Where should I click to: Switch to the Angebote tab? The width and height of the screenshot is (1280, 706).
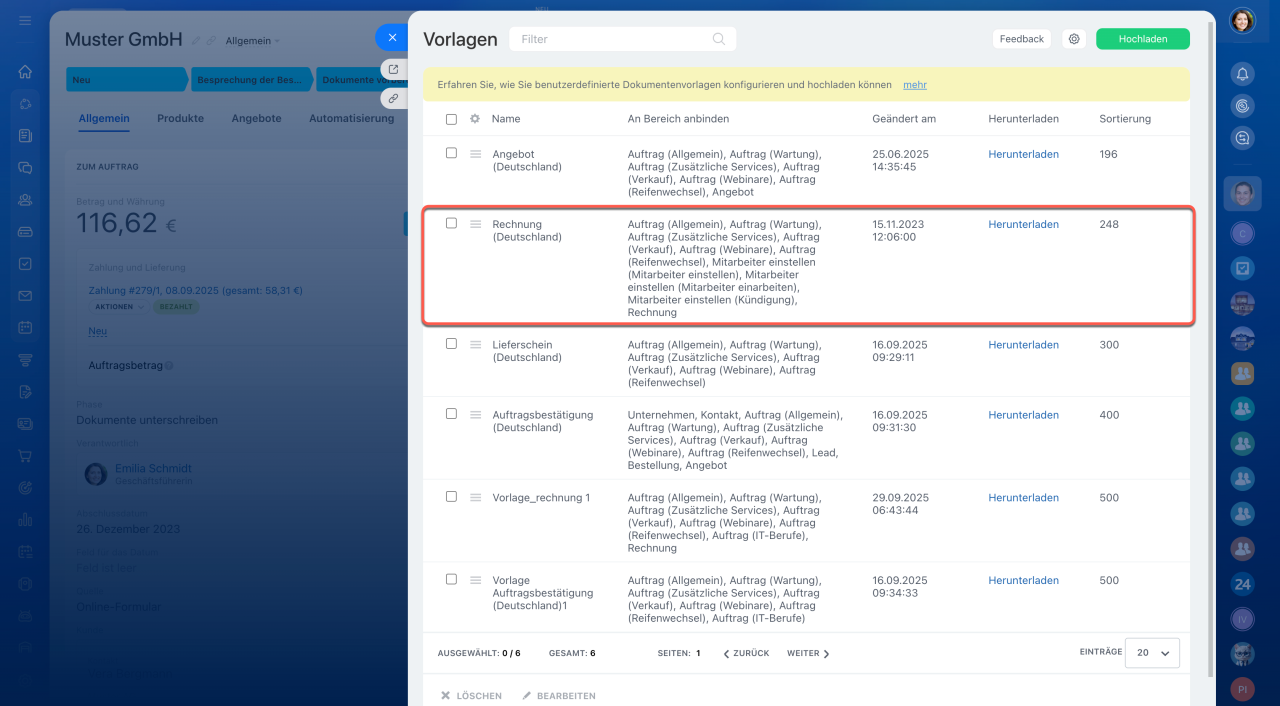[256, 118]
